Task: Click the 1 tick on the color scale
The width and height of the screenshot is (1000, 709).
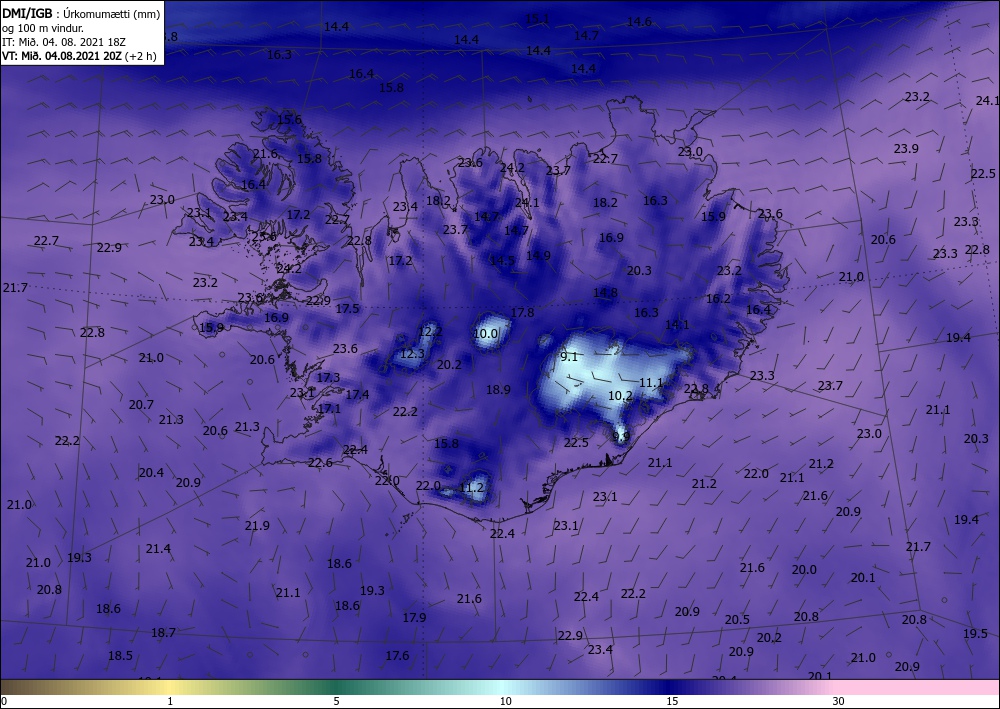Action: (170, 701)
